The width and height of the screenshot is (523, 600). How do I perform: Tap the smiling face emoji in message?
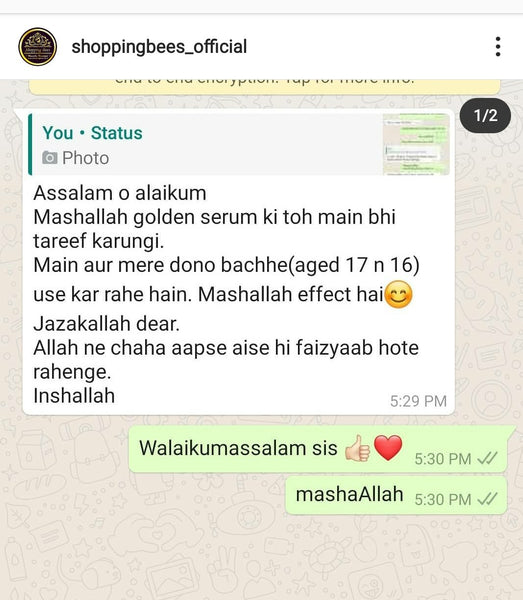pos(398,295)
